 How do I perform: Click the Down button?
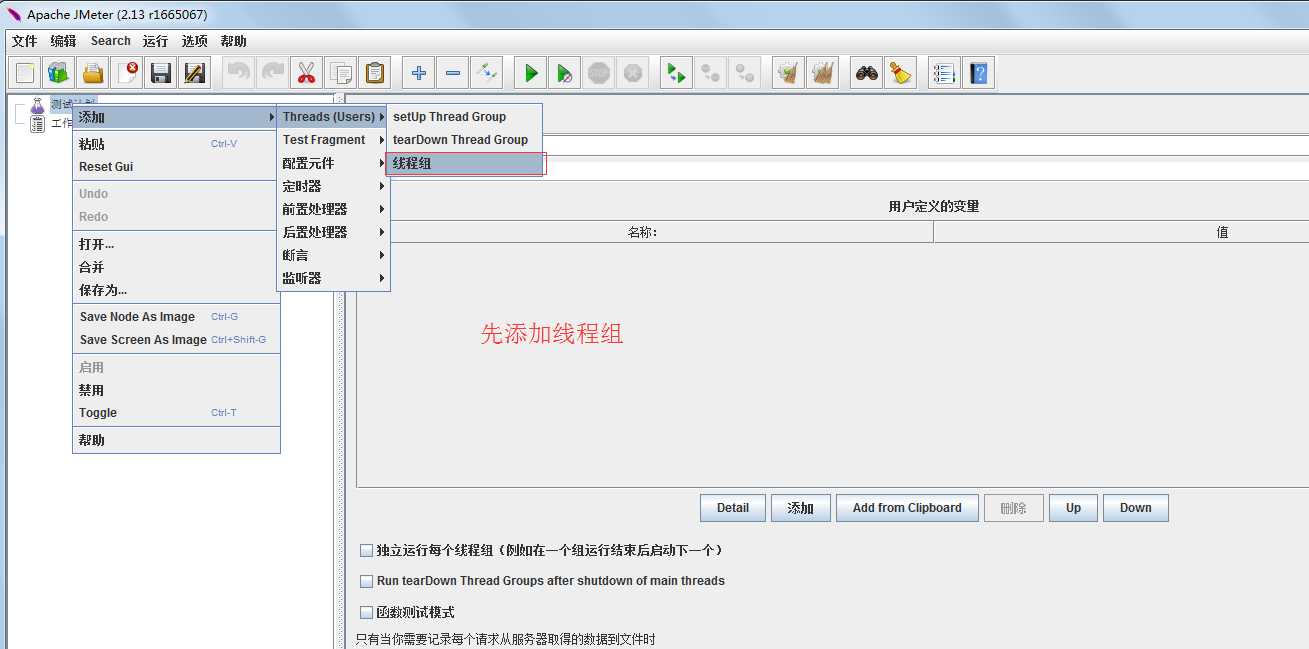[1136, 508]
